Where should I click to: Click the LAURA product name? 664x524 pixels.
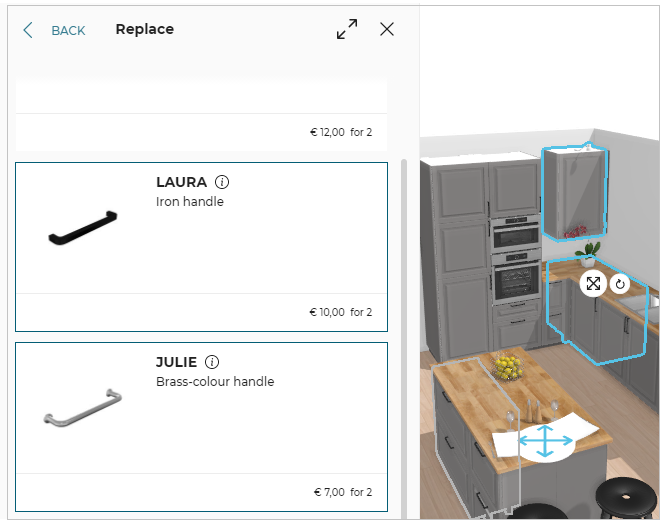181,182
